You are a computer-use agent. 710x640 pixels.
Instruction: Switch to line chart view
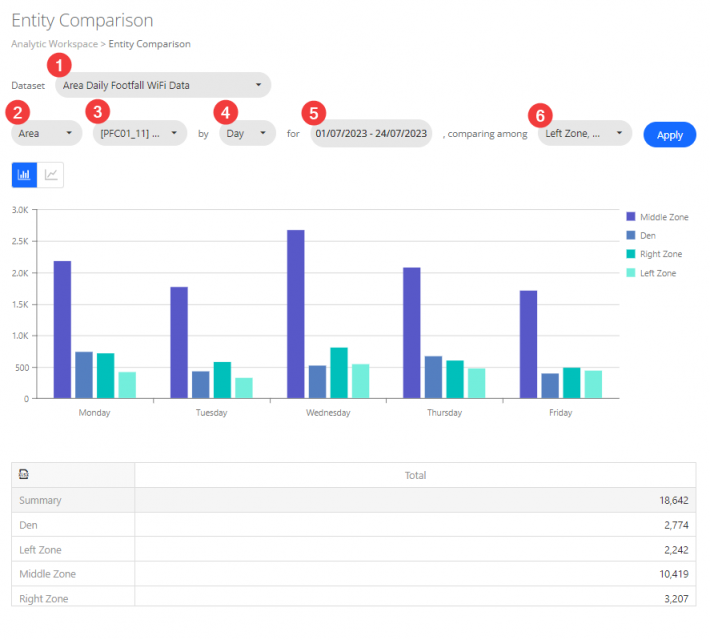(x=51, y=175)
